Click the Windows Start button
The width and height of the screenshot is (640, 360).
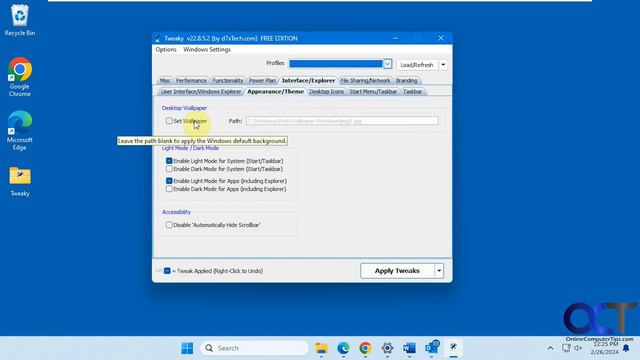pos(187,348)
